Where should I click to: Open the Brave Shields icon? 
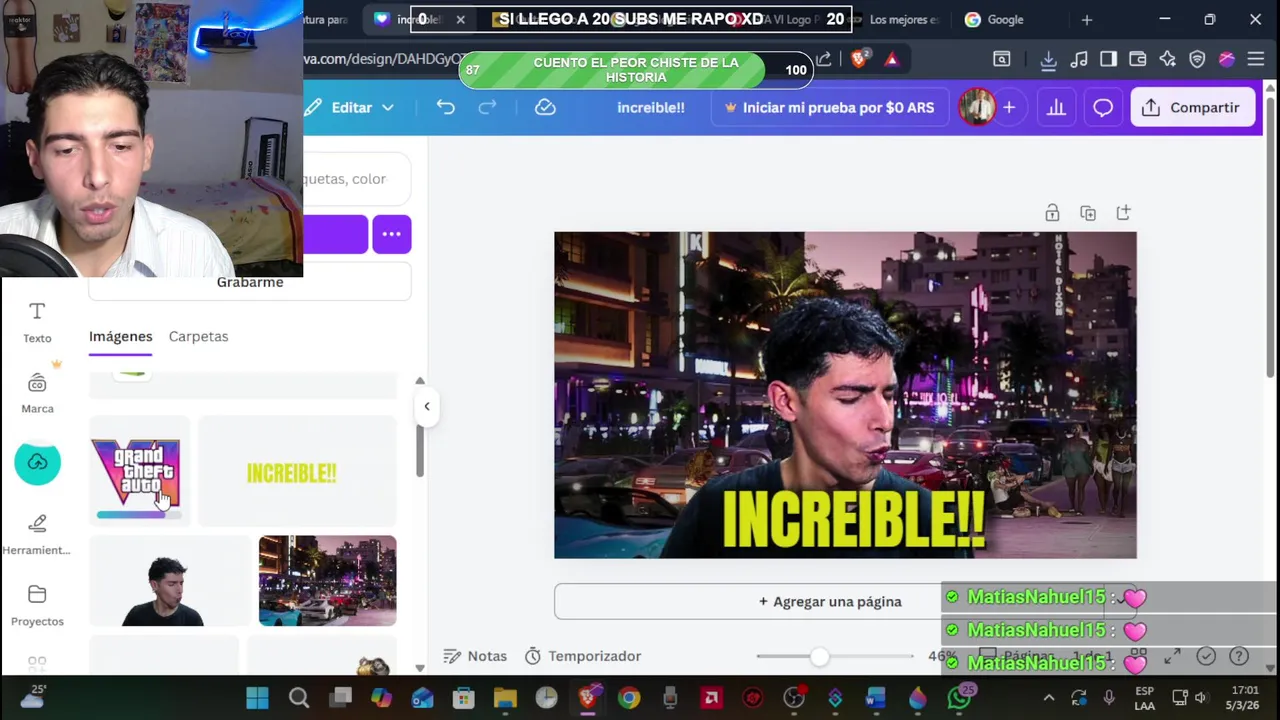(858, 59)
